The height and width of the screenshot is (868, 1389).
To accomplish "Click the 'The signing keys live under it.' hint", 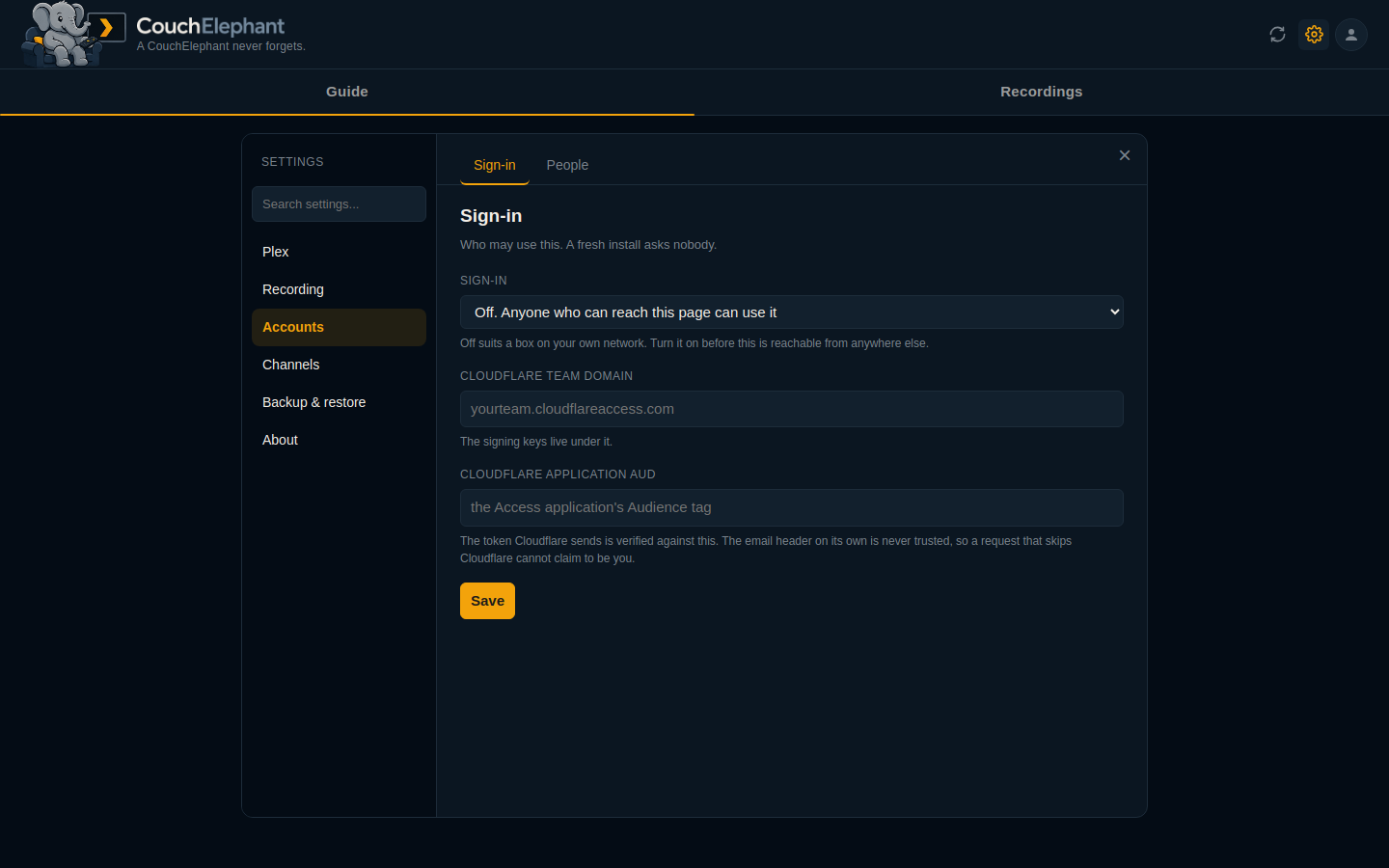I will [x=536, y=442].
